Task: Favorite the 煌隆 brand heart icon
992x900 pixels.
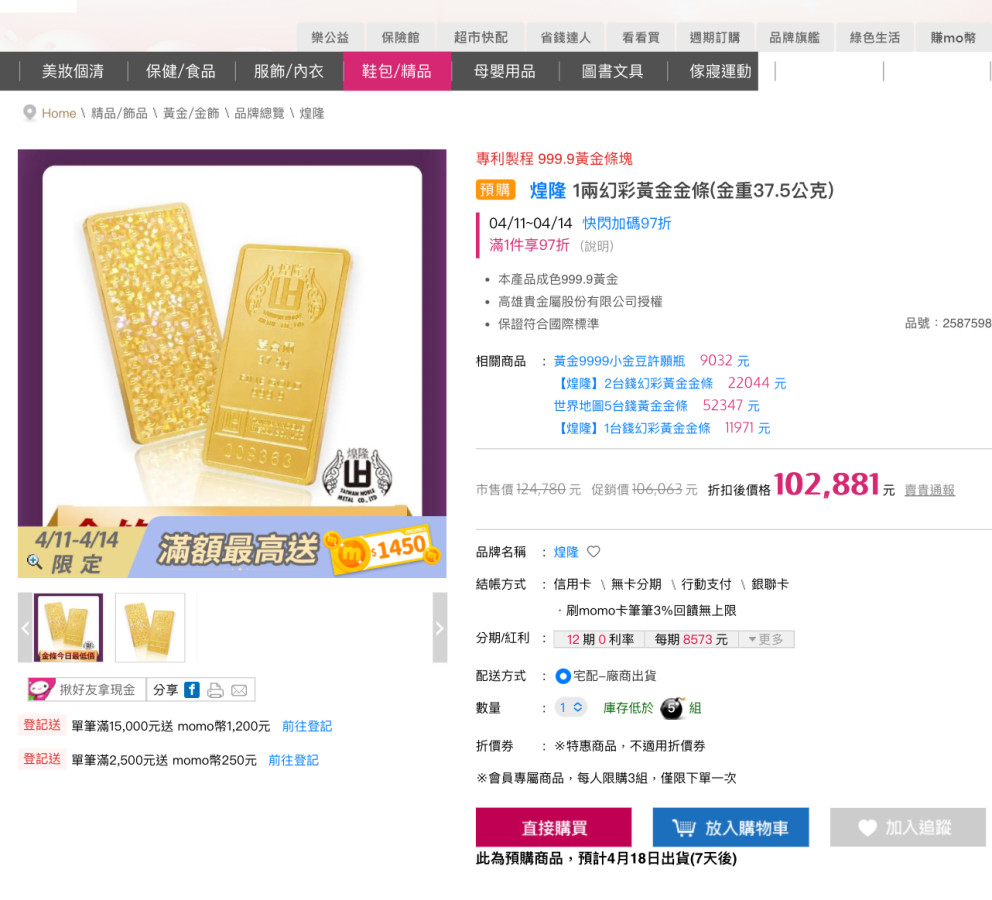Action: point(593,552)
